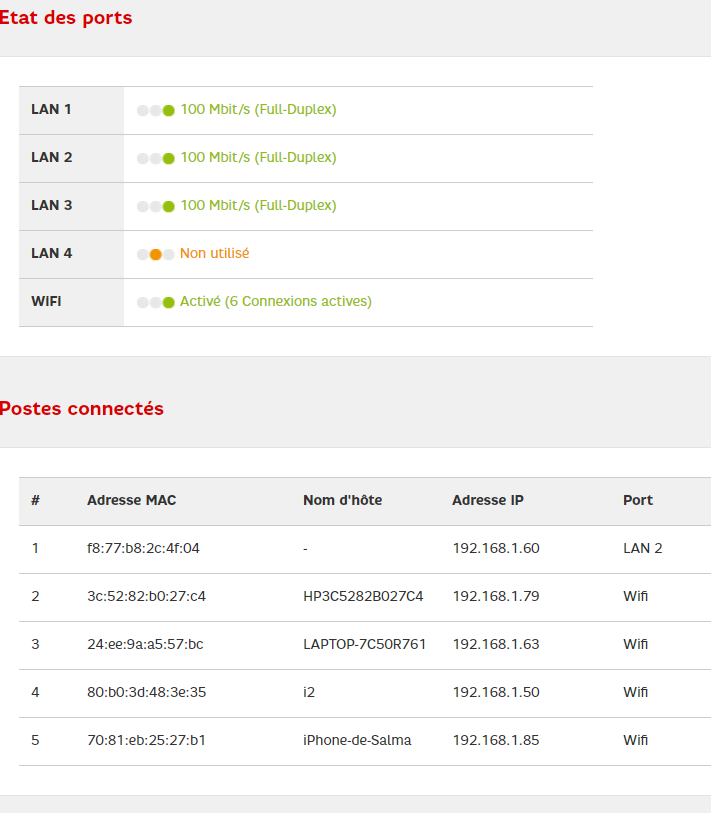Select MAC address f8:77:b8:2c:4f:04
The height and width of the screenshot is (813, 711).
coord(143,548)
